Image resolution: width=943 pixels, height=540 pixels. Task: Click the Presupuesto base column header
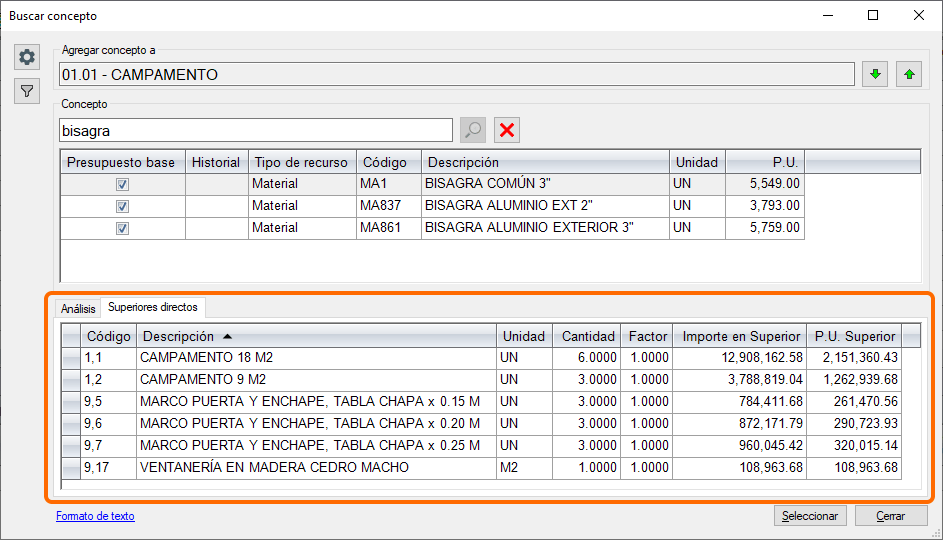[123, 162]
